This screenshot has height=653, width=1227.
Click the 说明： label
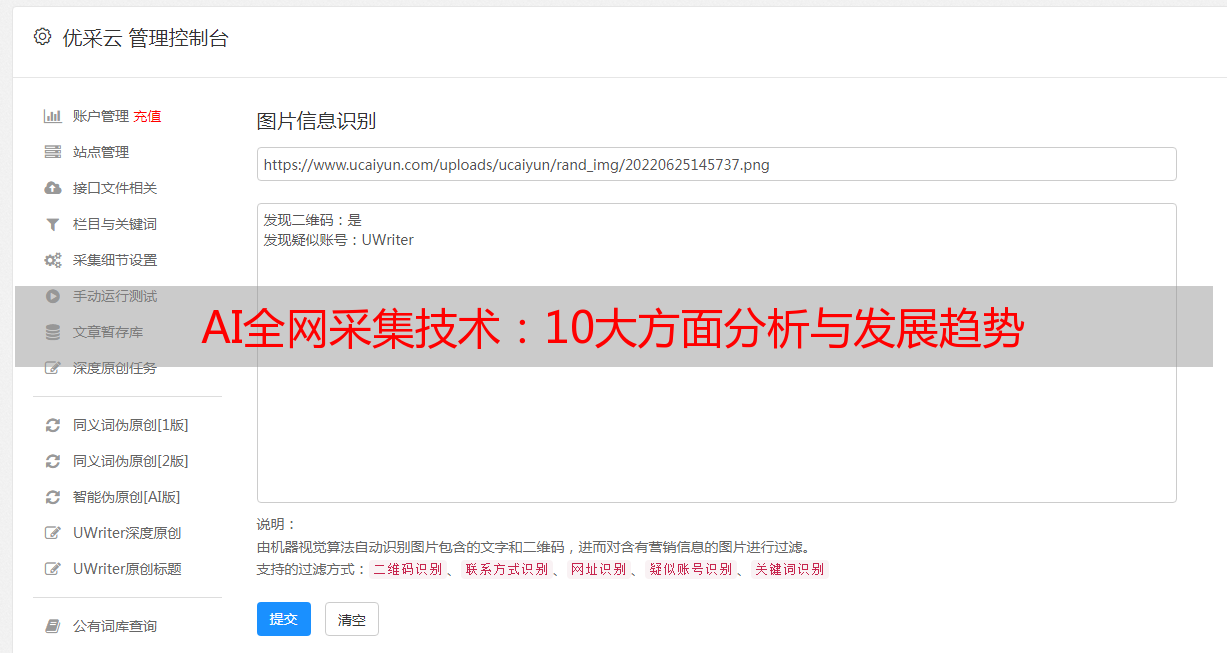click(277, 524)
